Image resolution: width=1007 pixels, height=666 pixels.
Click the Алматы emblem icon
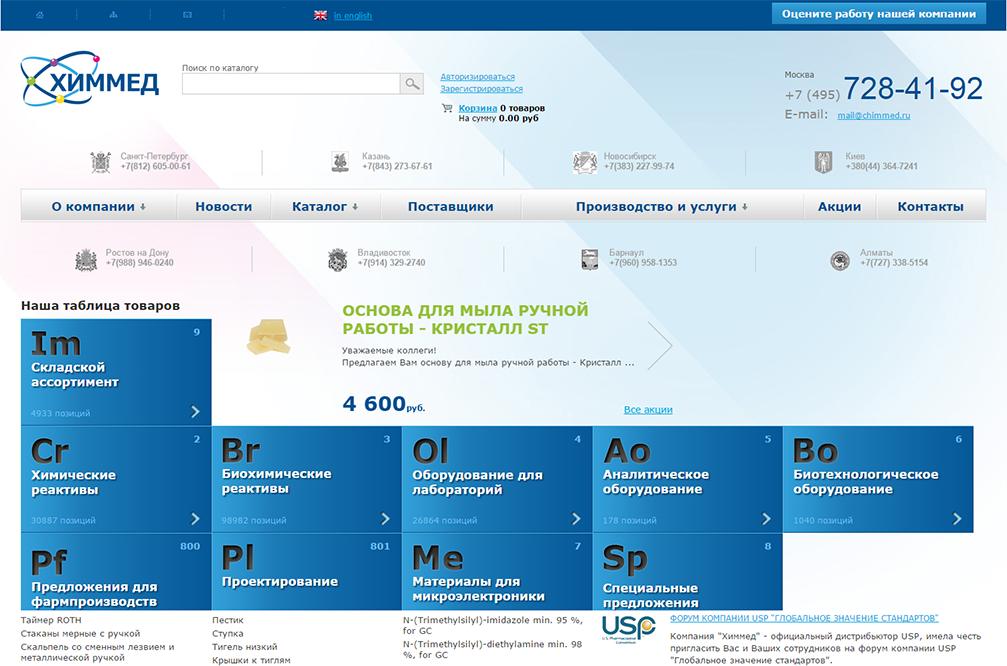tap(840, 260)
